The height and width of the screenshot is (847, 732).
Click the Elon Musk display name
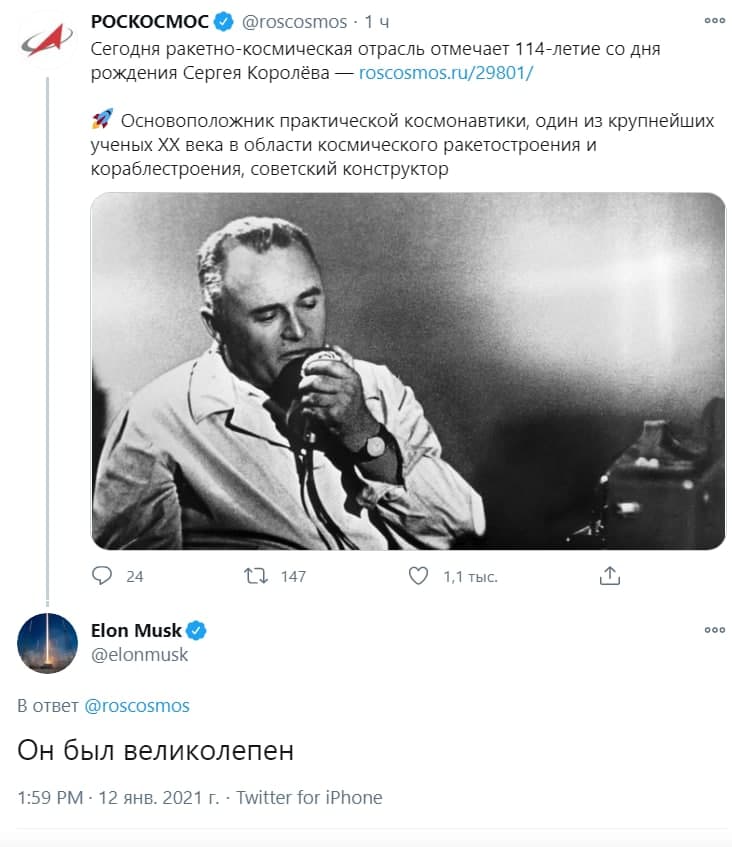(136, 630)
